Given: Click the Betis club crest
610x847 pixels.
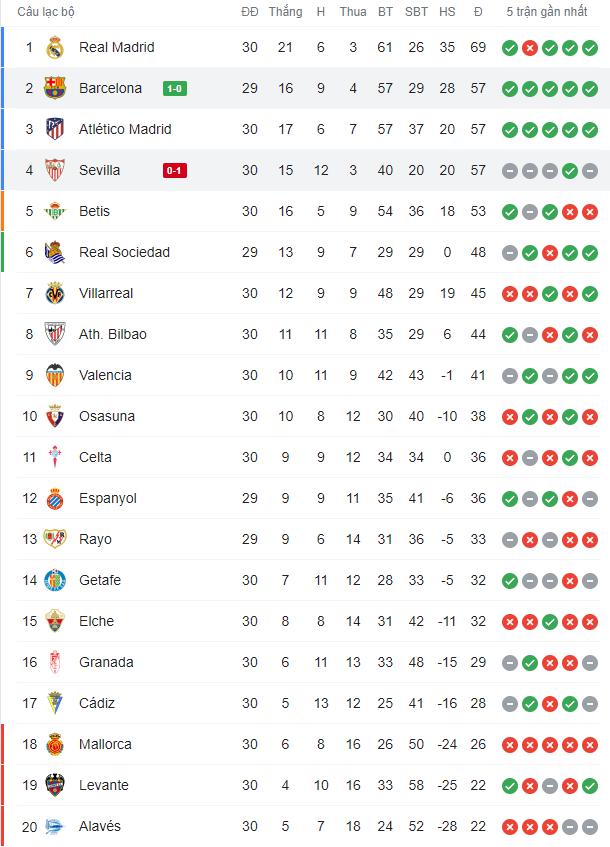Looking at the screenshot, I should tap(55, 211).
